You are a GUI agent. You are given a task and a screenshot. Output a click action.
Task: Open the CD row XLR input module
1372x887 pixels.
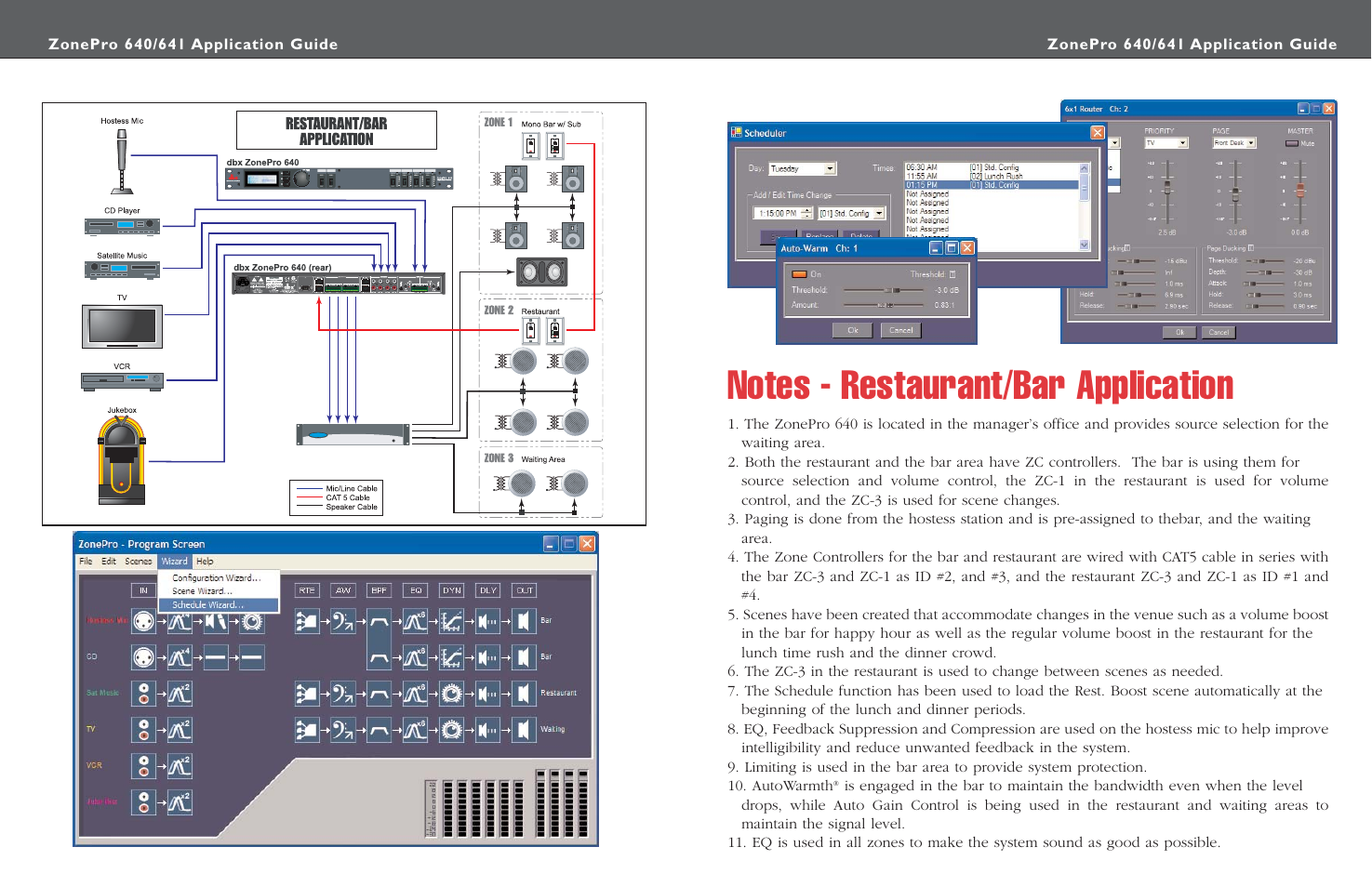tap(143, 657)
